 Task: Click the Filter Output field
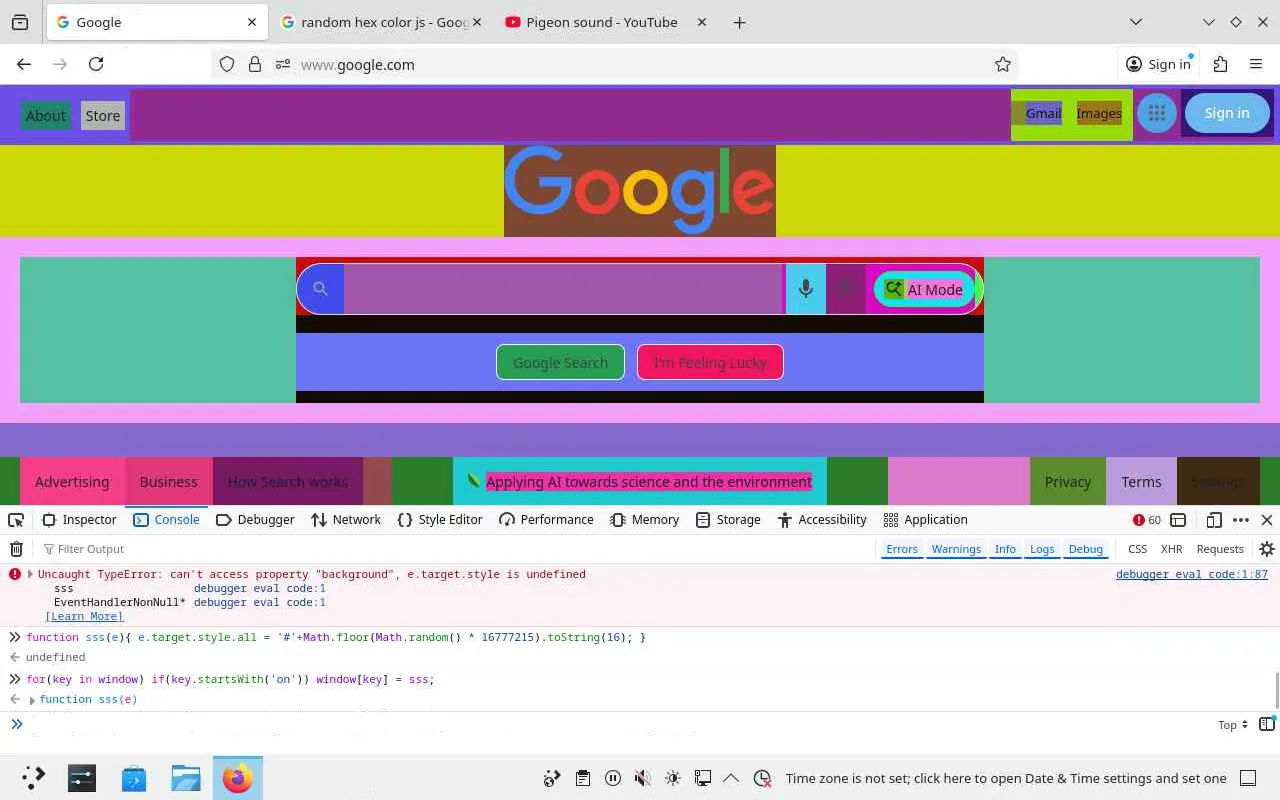460,549
